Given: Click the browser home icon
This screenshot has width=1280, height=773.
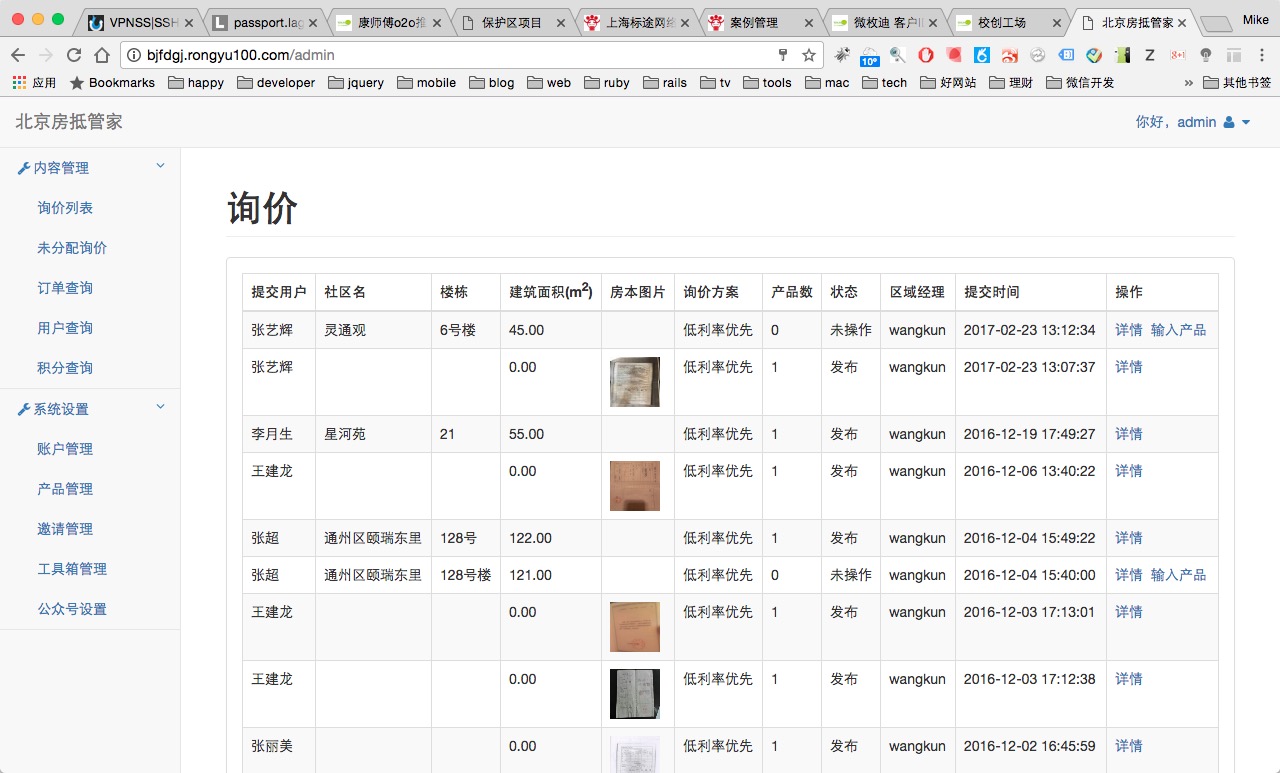Looking at the screenshot, I should 102,55.
